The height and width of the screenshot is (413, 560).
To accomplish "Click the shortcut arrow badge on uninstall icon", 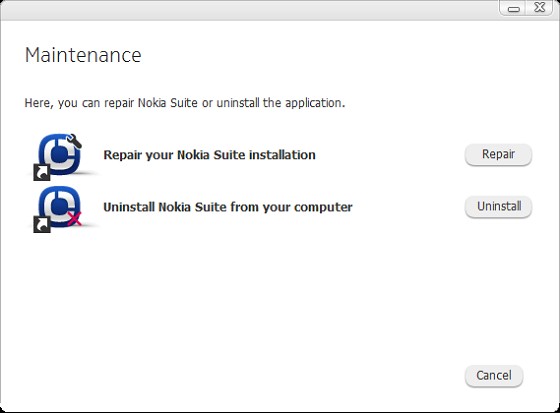I will [42, 224].
